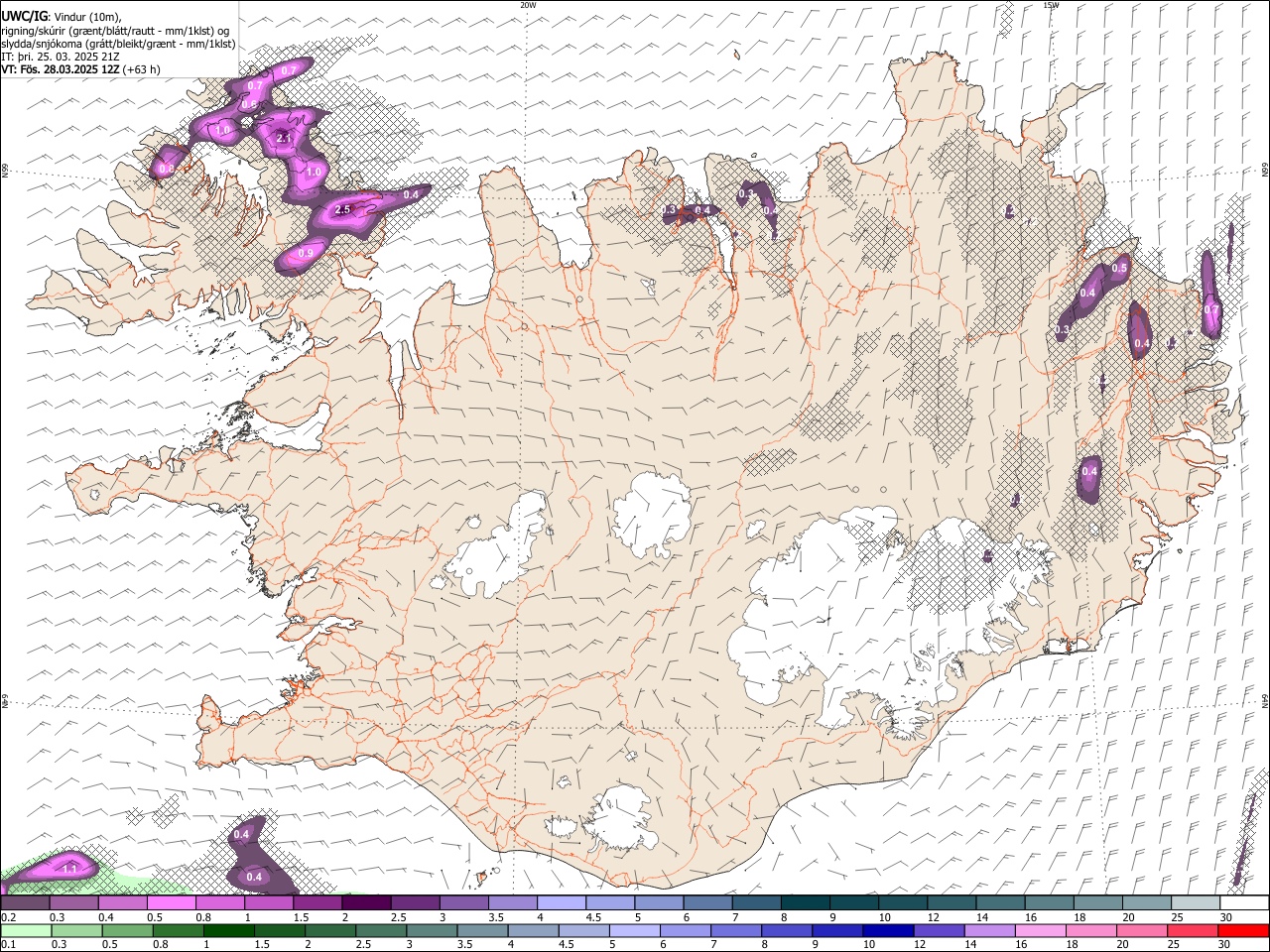Click the "20W" longitude label at top
Image resolution: width=1270 pixels, height=952 pixels.
(x=528, y=5)
